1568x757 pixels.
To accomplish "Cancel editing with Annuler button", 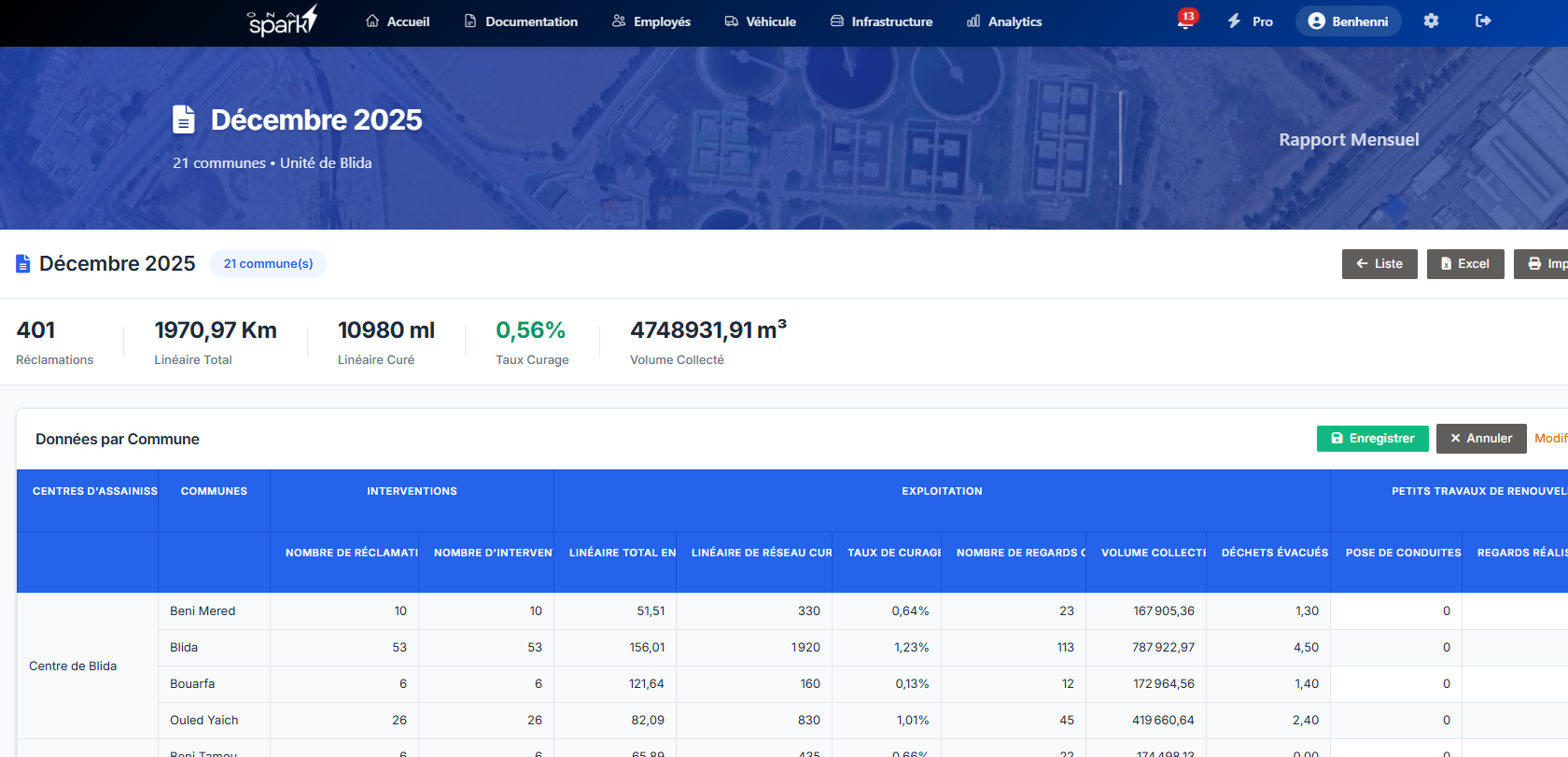I will (x=1480, y=439).
